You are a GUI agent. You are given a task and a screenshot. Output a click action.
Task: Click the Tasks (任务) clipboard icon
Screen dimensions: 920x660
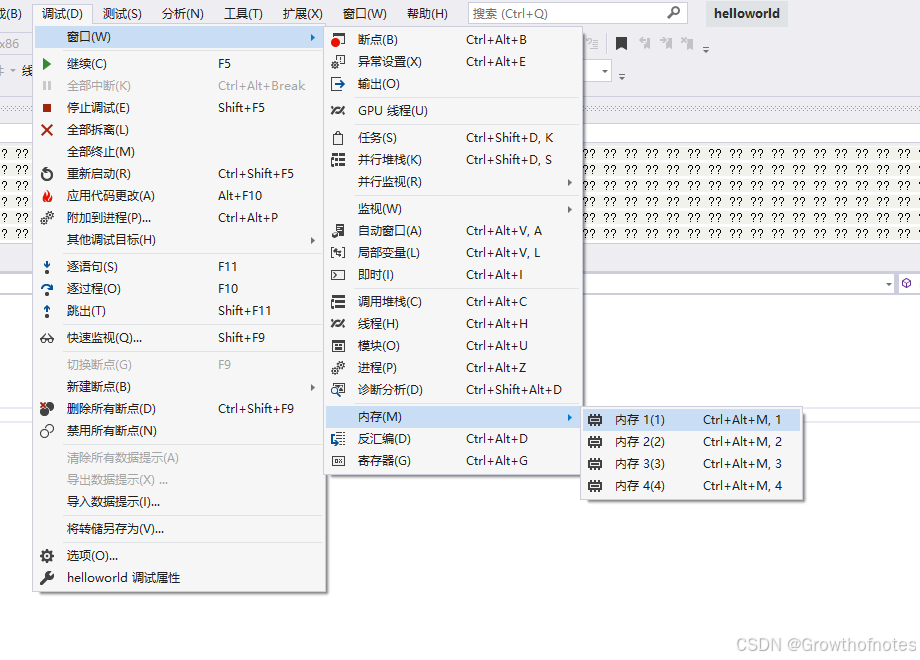click(x=338, y=138)
